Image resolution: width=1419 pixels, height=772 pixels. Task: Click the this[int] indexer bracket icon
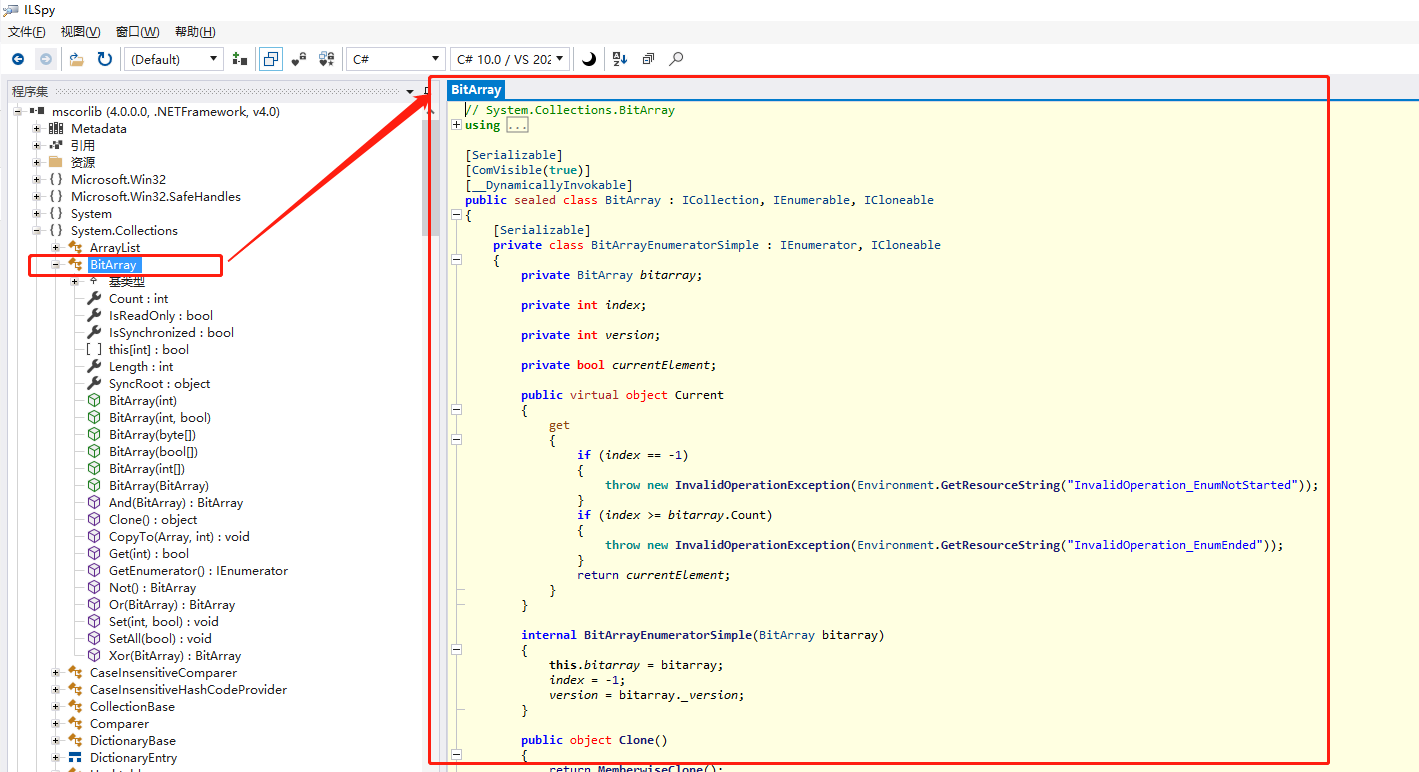pos(94,349)
